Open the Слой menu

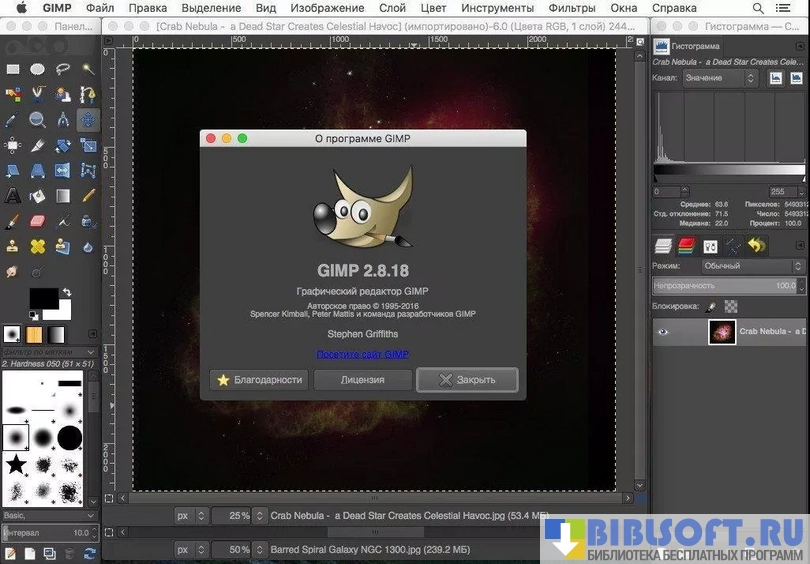[x=392, y=8]
